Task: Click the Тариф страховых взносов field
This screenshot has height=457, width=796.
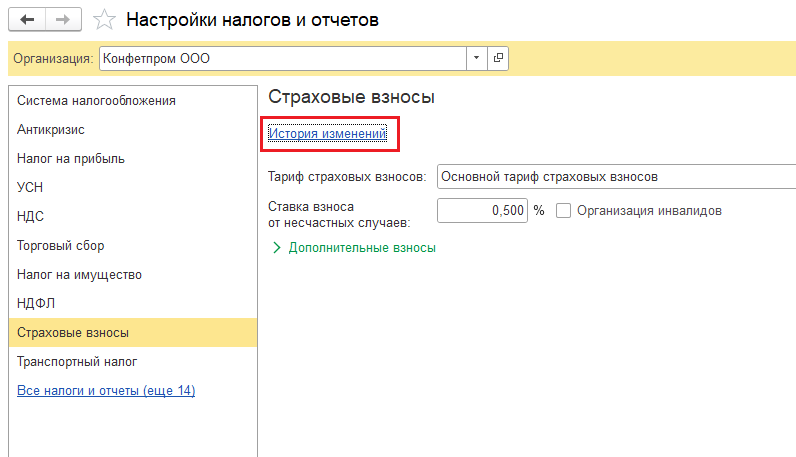Action: (x=616, y=177)
